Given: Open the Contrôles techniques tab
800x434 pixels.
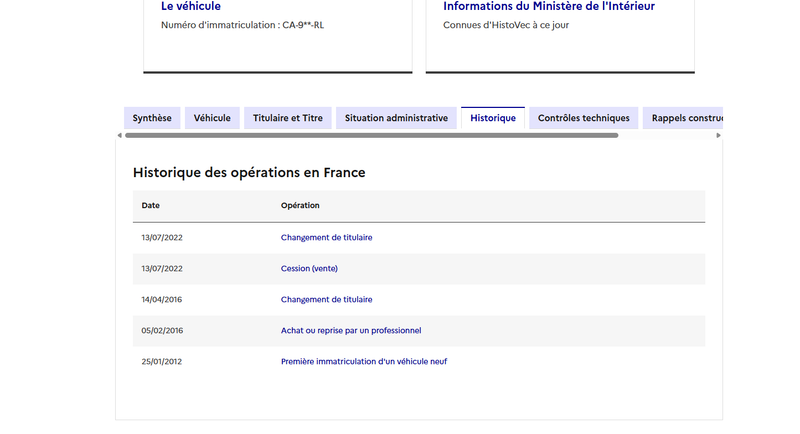Looking at the screenshot, I should (584, 118).
